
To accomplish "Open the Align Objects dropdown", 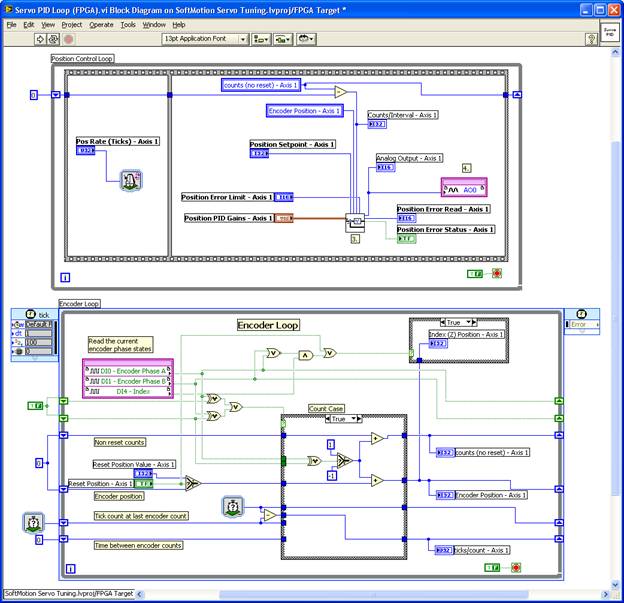I will click(261, 39).
